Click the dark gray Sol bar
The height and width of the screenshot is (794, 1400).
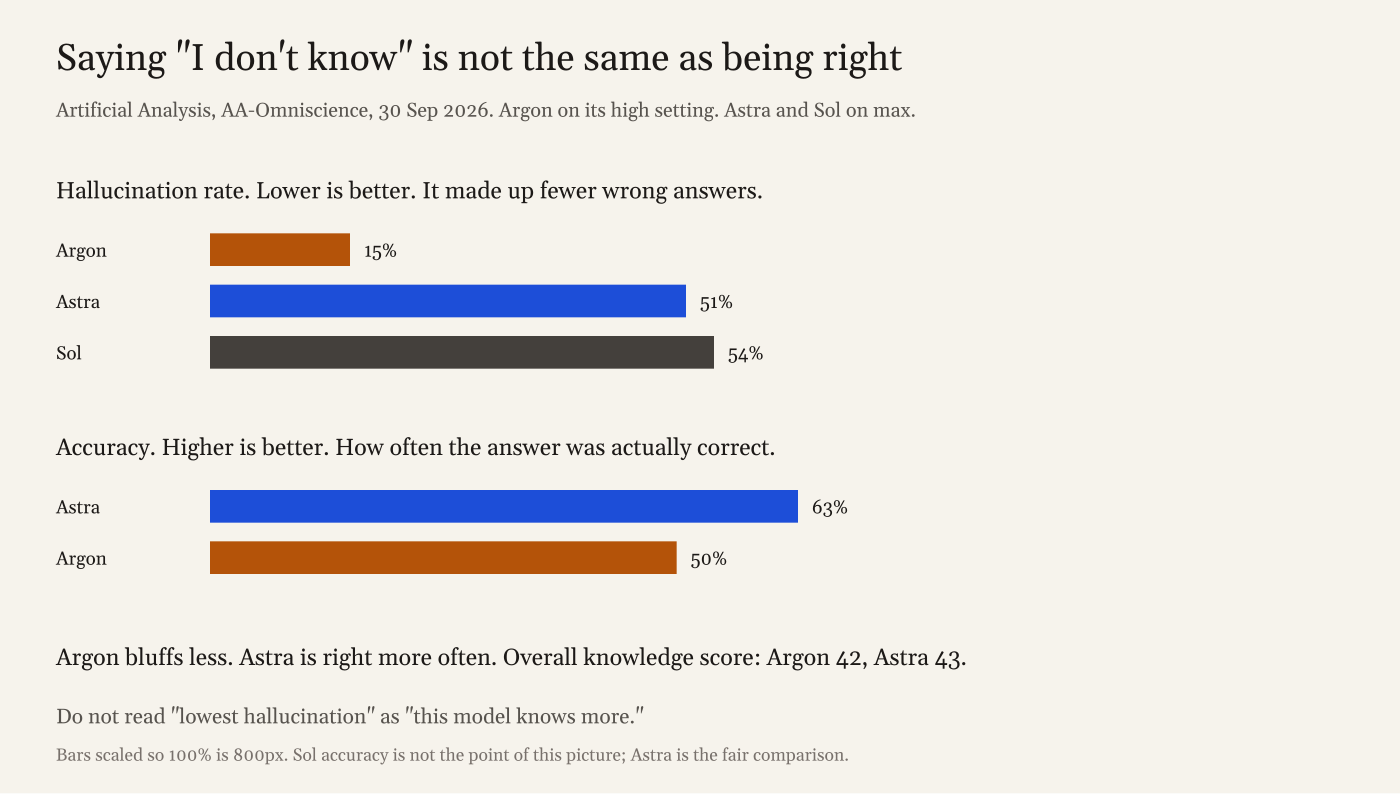[x=462, y=352]
